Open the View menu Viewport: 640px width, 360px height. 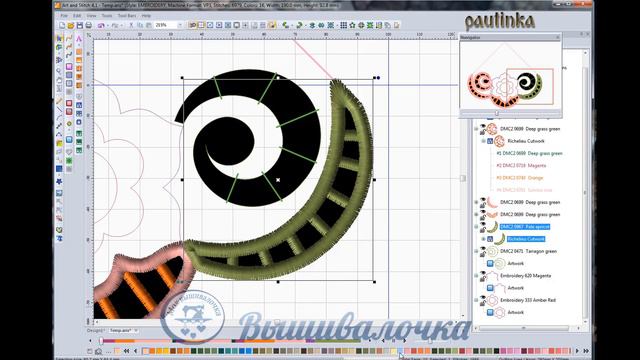91,16
